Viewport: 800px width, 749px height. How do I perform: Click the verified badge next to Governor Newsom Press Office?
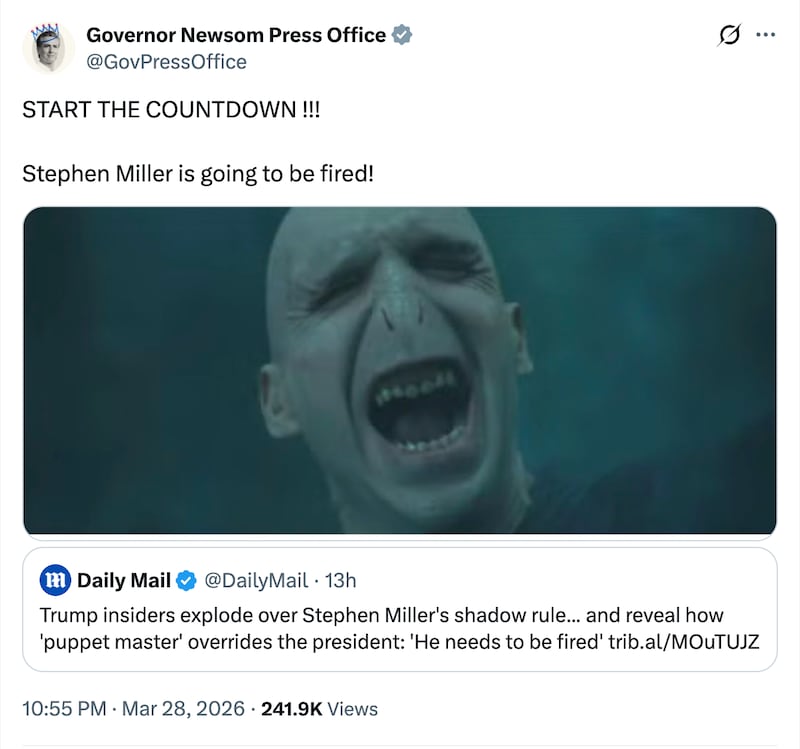pyautogui.click(x=402, y=34)
